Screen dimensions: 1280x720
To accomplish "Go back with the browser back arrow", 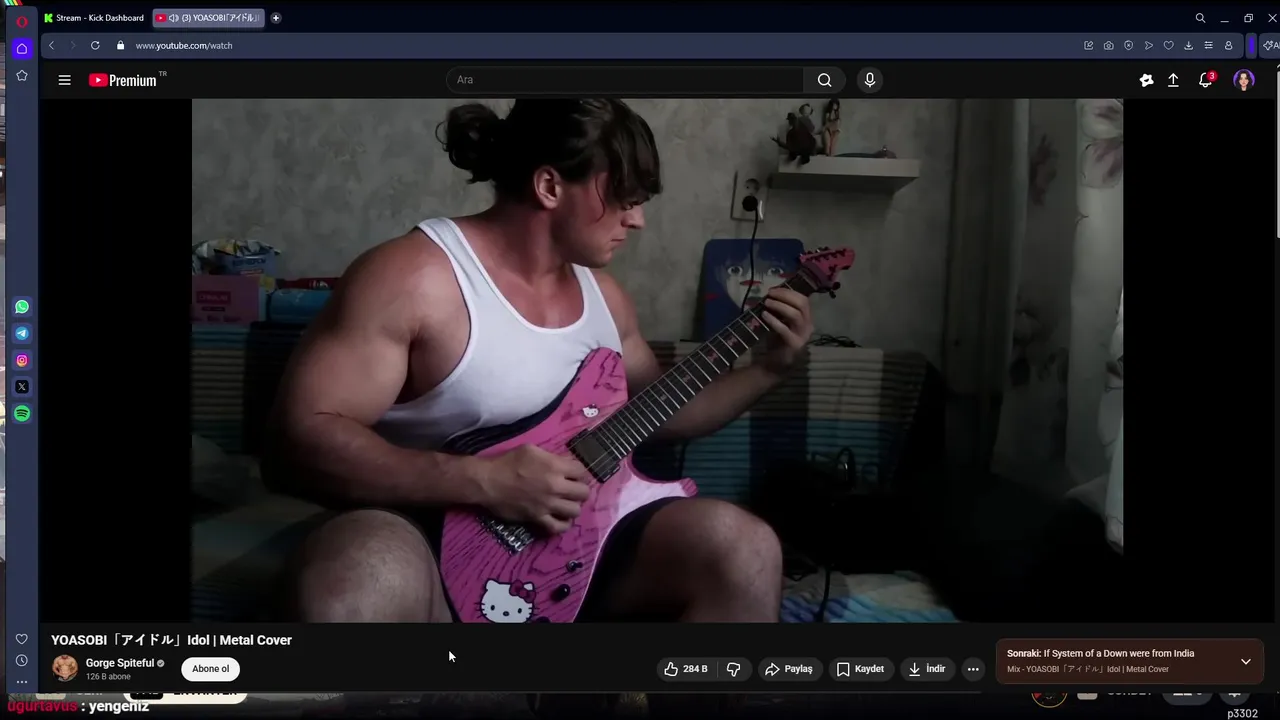I will click(51, 45).
